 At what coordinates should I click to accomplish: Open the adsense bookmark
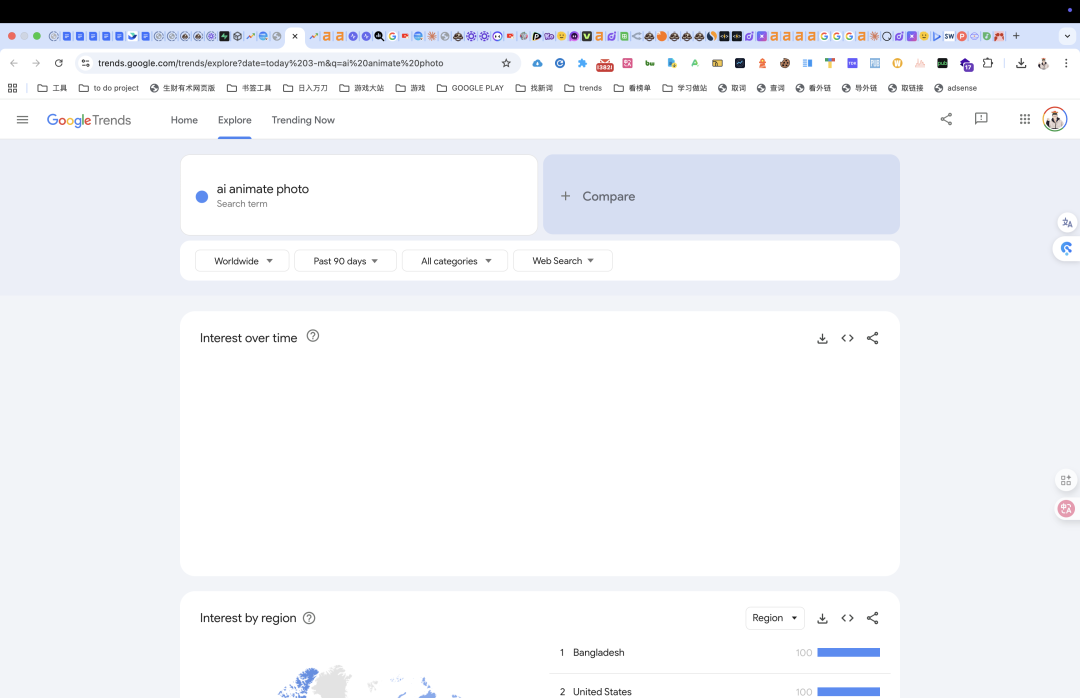(x=955, y=88)
